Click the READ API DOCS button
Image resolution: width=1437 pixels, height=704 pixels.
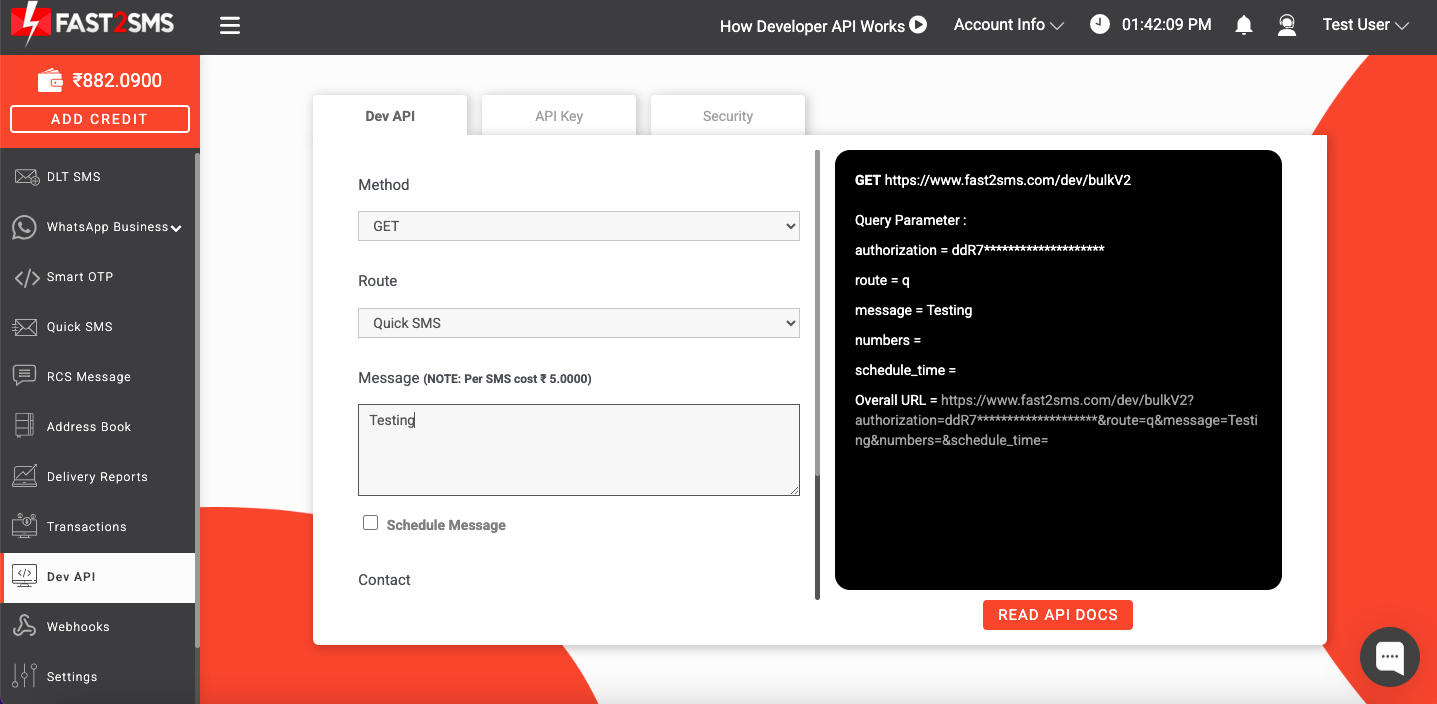[1058, 614]
